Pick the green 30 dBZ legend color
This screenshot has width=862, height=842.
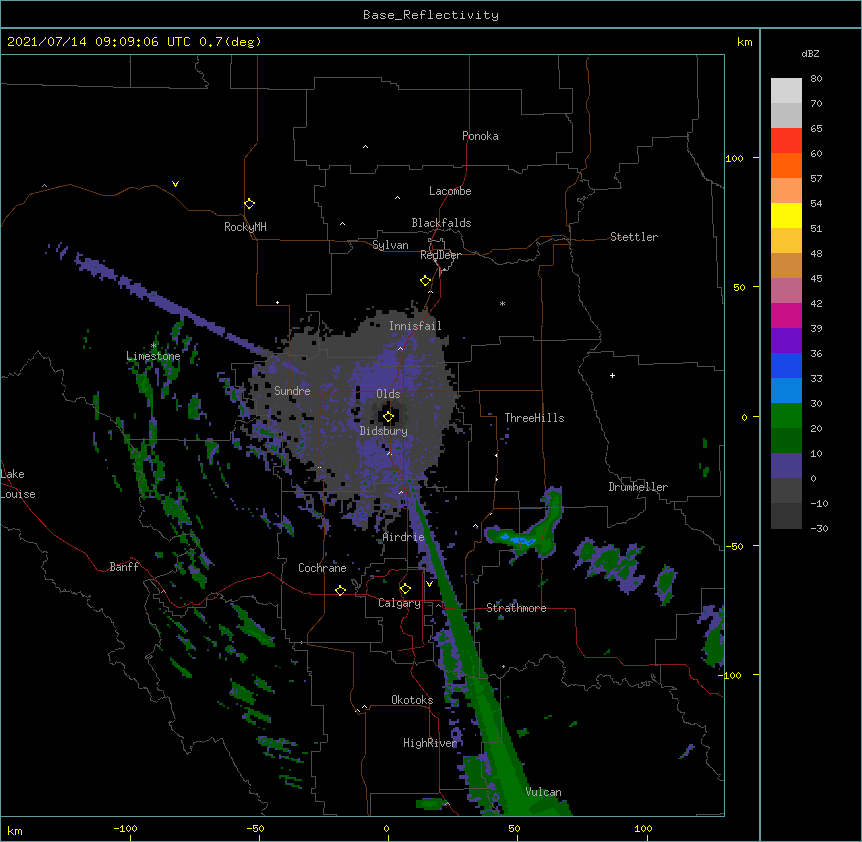click(786, 416)
